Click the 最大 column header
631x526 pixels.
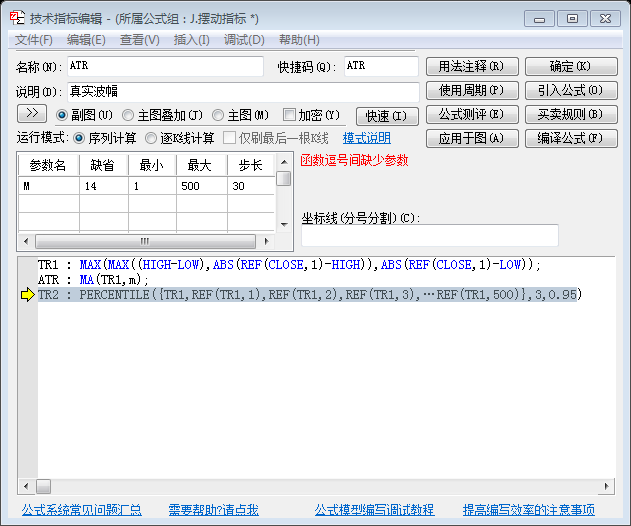202,165
